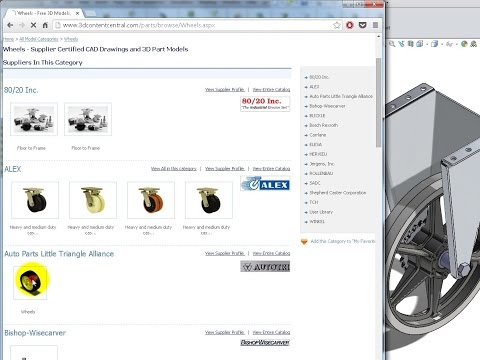Open ALEX cream-colored caster thumbnail
The height and width of the screenshot is (360, 480).
click(93, 200)
